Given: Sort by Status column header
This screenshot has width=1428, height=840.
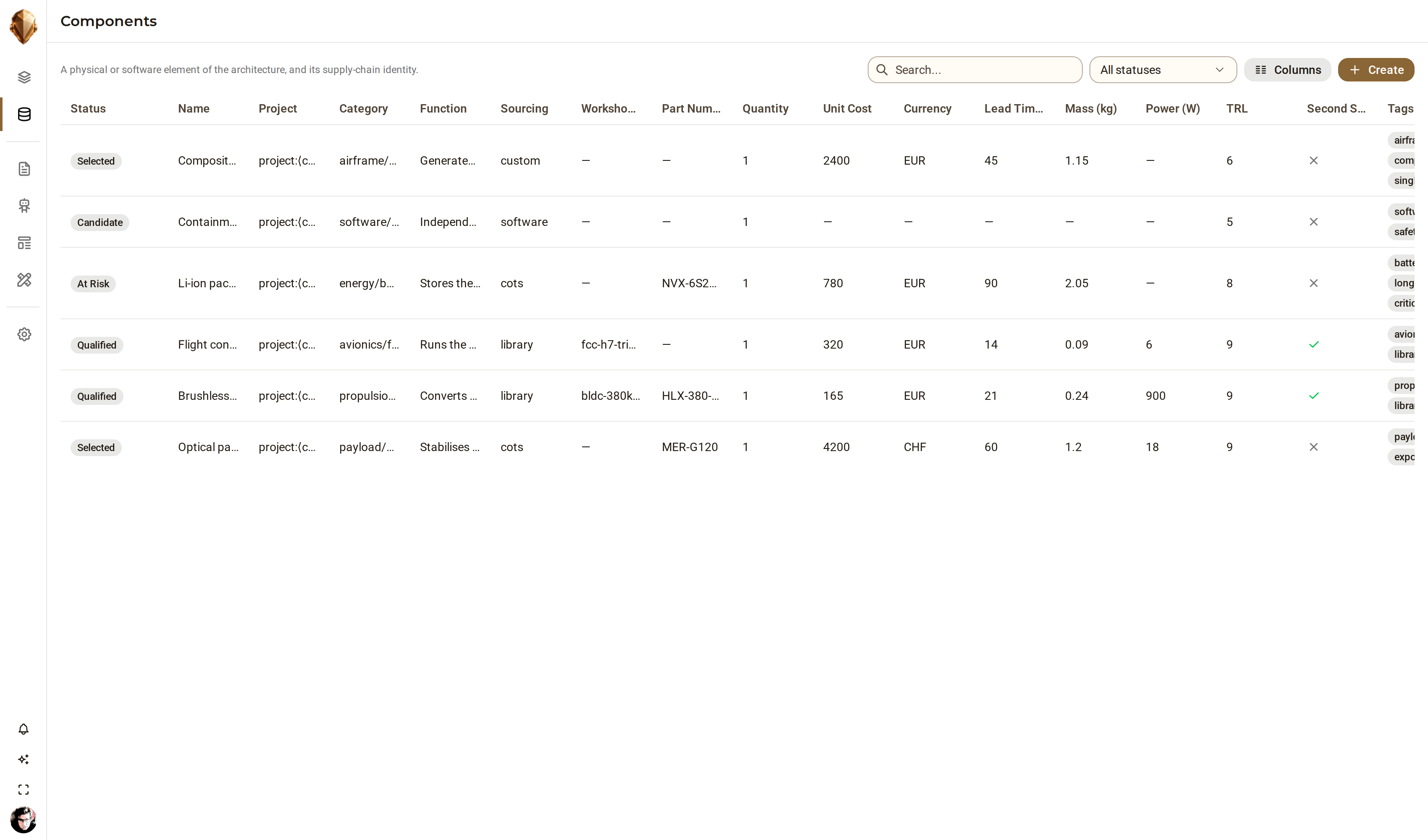Looking at the screenshot, I should 88,108.
